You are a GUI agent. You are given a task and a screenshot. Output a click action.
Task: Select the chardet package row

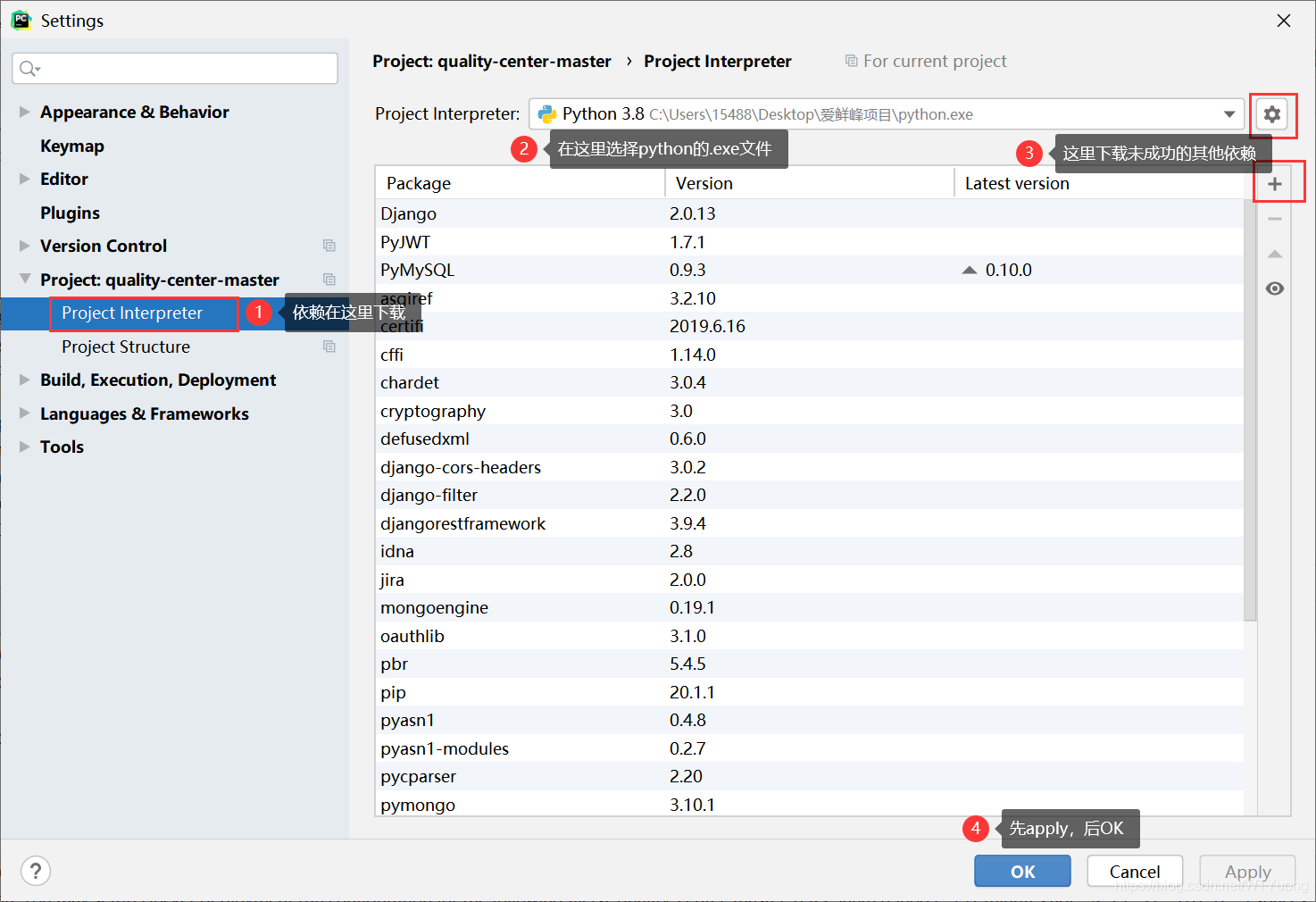click(x=810, y=382)
